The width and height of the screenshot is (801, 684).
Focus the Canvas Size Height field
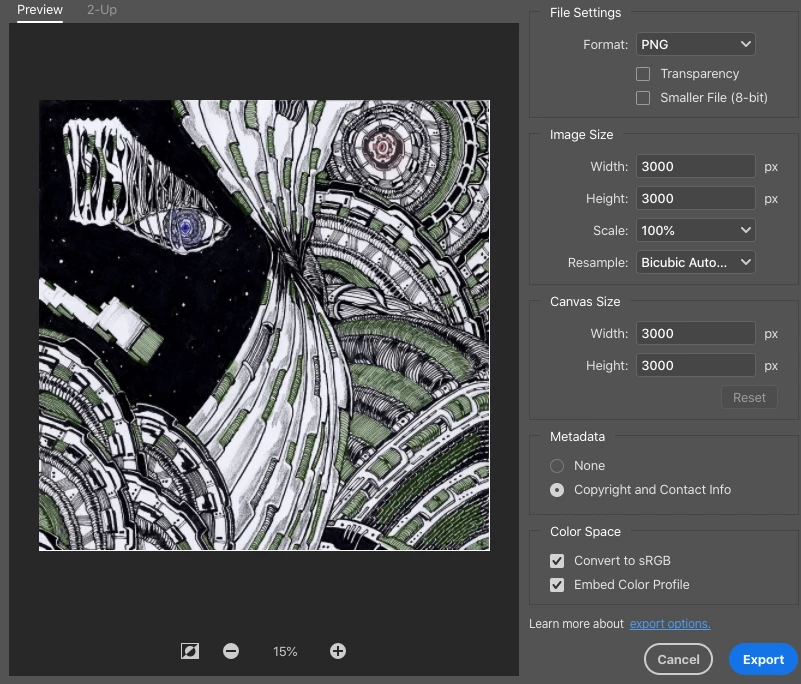point(695,366)
